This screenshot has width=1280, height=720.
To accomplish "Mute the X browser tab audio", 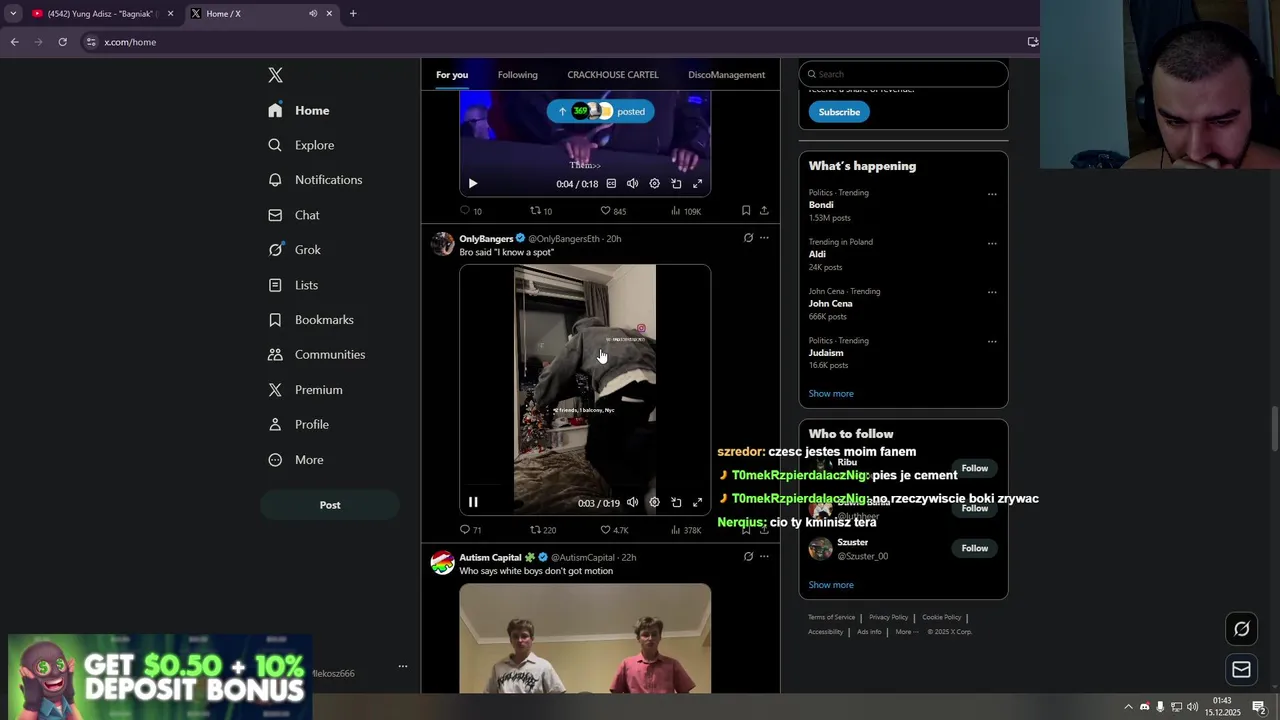I will (x=313, y=13).
